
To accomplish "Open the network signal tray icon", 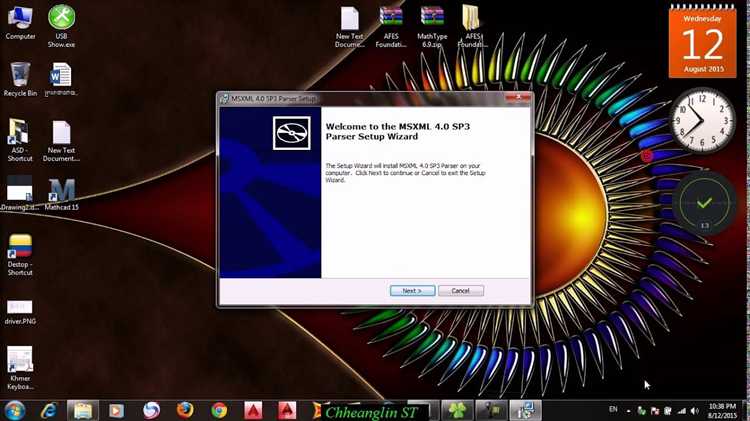I will (x=682, y=411).
